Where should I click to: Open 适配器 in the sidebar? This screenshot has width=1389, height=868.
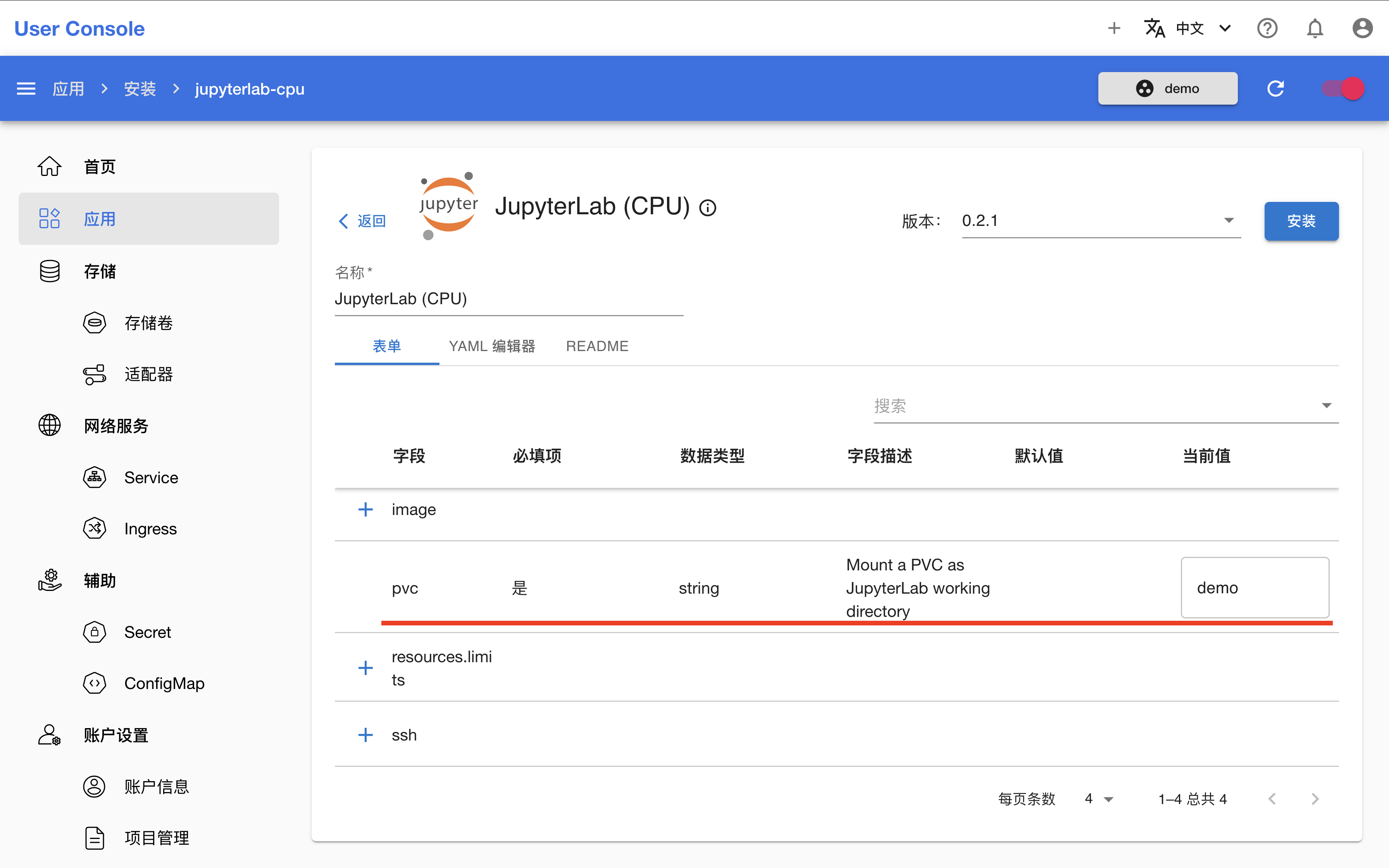click(x=148, y=374)
